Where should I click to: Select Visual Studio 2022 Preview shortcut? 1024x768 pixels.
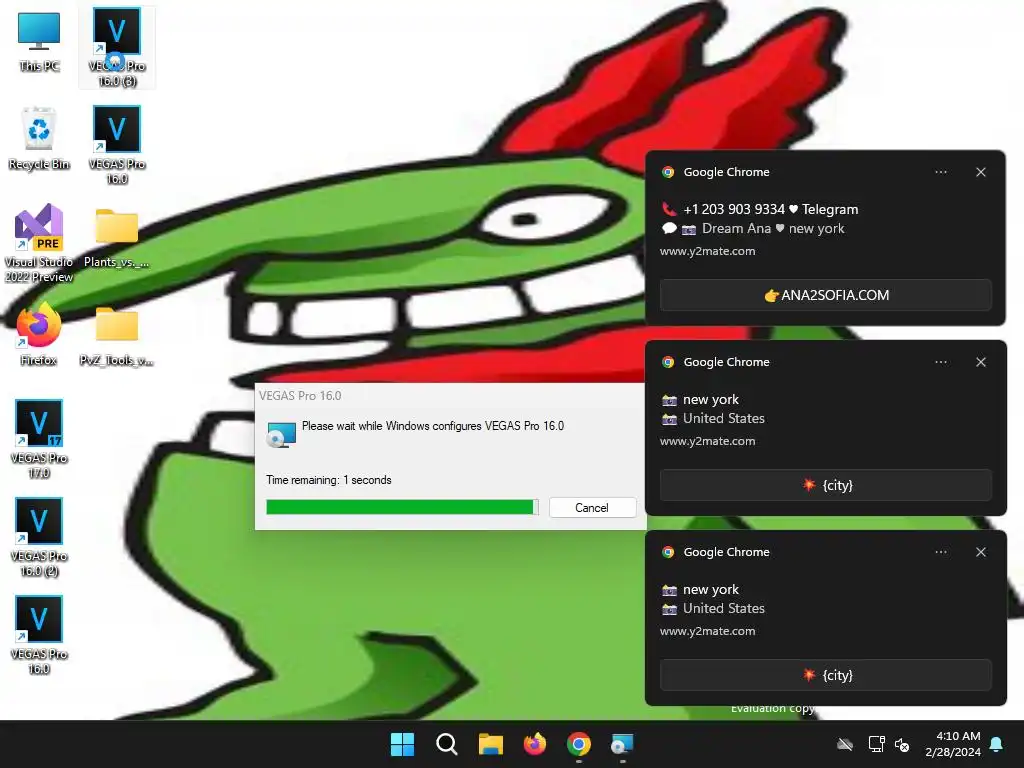pos(39,243)
